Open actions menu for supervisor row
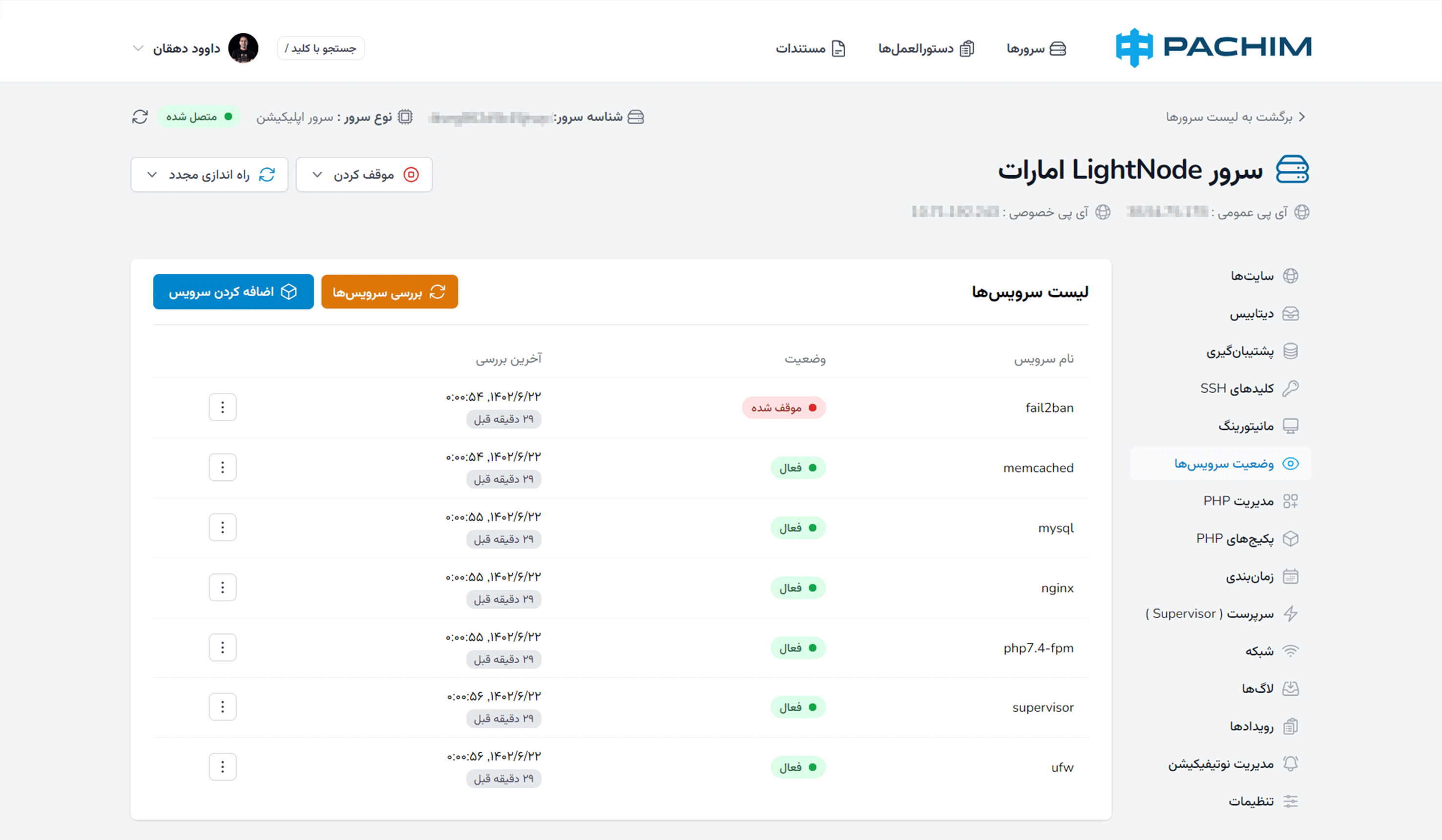This screenshot has width=1442, height=840. click(x=223, y=707)
